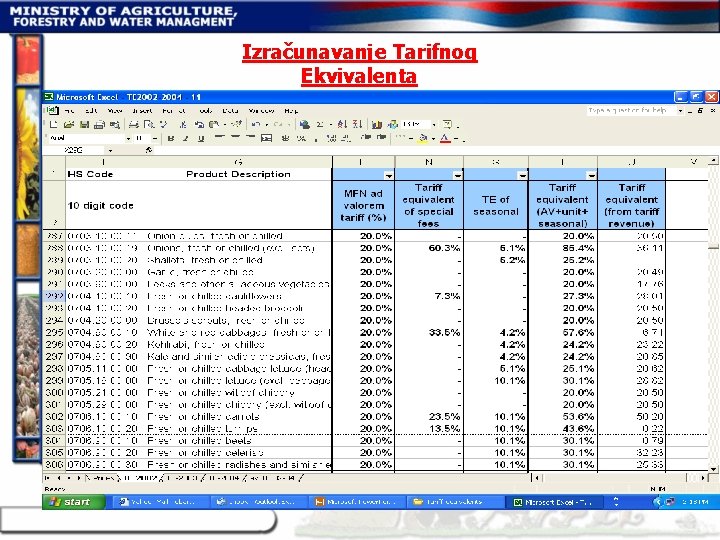Click the Sort Ascending A-Z icon

pyautogui.click(x=342, y=124)
